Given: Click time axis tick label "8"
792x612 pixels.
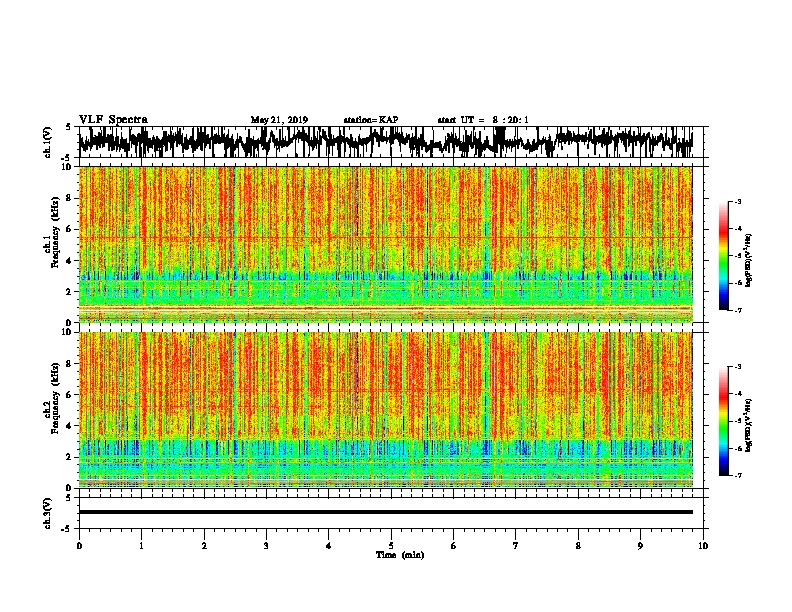Looking at the screenshot, I should (578, 546).
